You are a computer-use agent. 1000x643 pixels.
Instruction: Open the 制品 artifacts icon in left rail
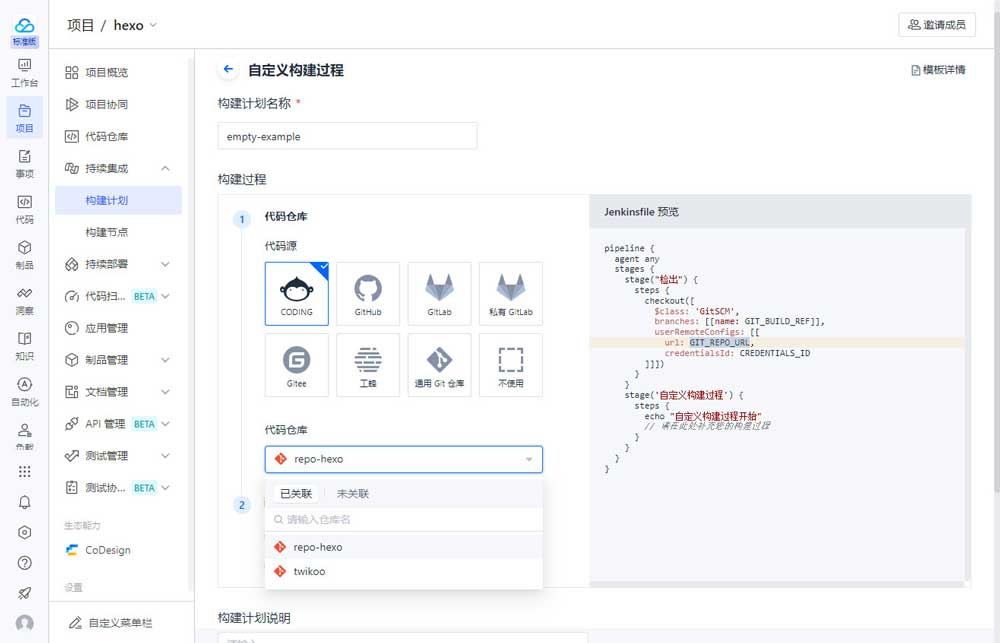tap(24, 255)
